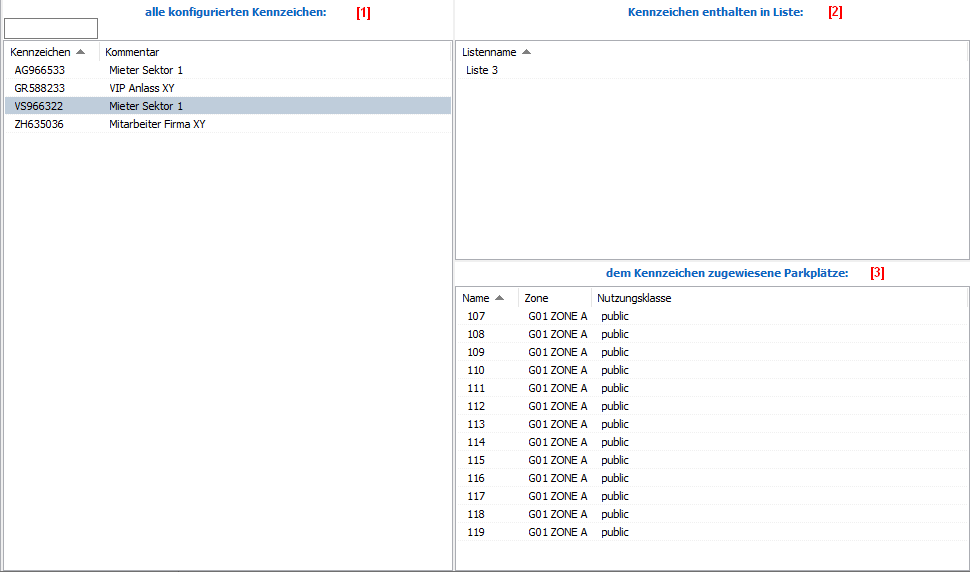Select parking space 110 row
Image resolution: width=970 pixels, height=572 pixels.
[x=476, y=370]
